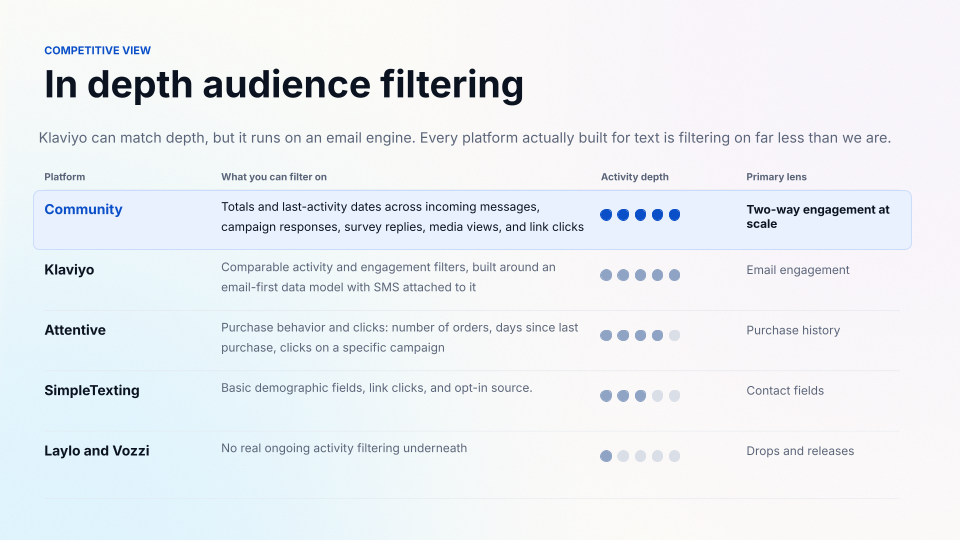The width and height of the screenshot is (960, 540).
Task: Click Community's blue activity depth dots
Action: pos(640,215)
